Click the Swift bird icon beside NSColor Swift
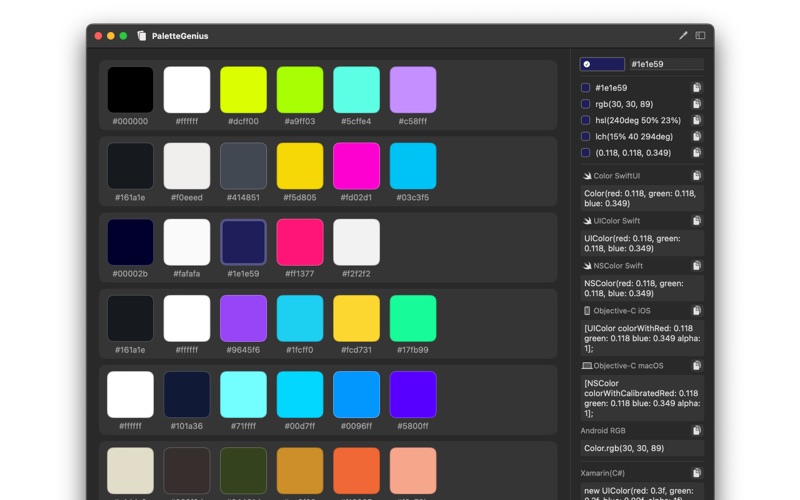 (587, 265)
